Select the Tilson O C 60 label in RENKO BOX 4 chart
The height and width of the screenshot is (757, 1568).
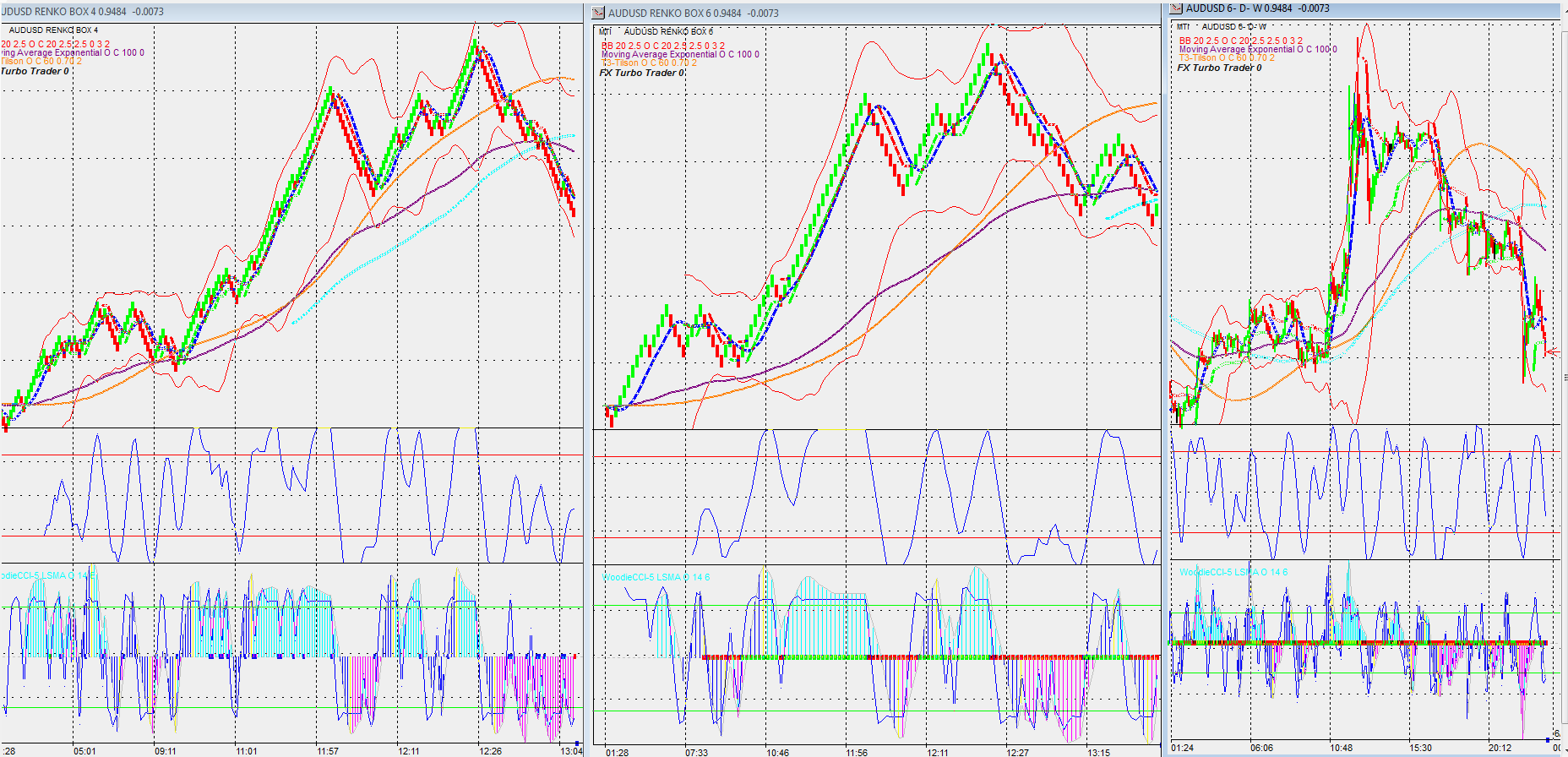pyautogui.click(x=41, y=61)
